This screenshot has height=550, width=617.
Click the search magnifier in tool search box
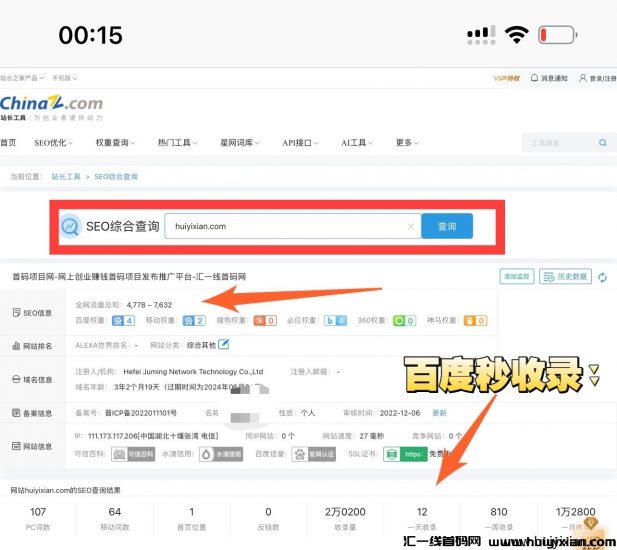[x=602, y=143]
